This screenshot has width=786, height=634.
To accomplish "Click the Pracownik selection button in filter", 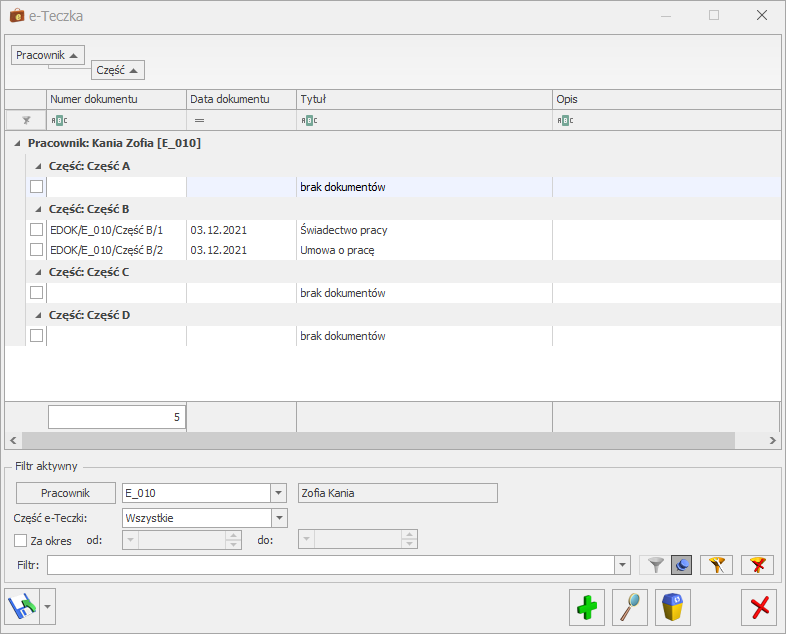I will 66,493.
